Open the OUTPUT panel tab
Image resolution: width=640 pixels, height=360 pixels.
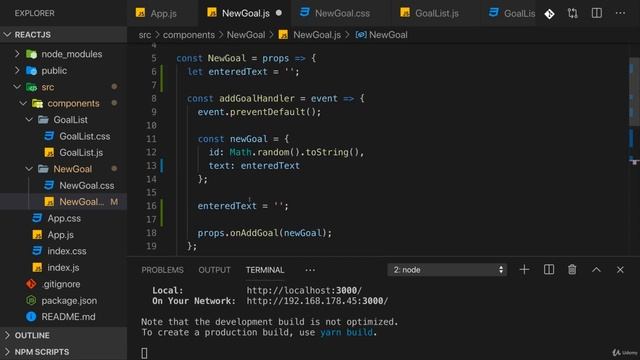(214, 270)
